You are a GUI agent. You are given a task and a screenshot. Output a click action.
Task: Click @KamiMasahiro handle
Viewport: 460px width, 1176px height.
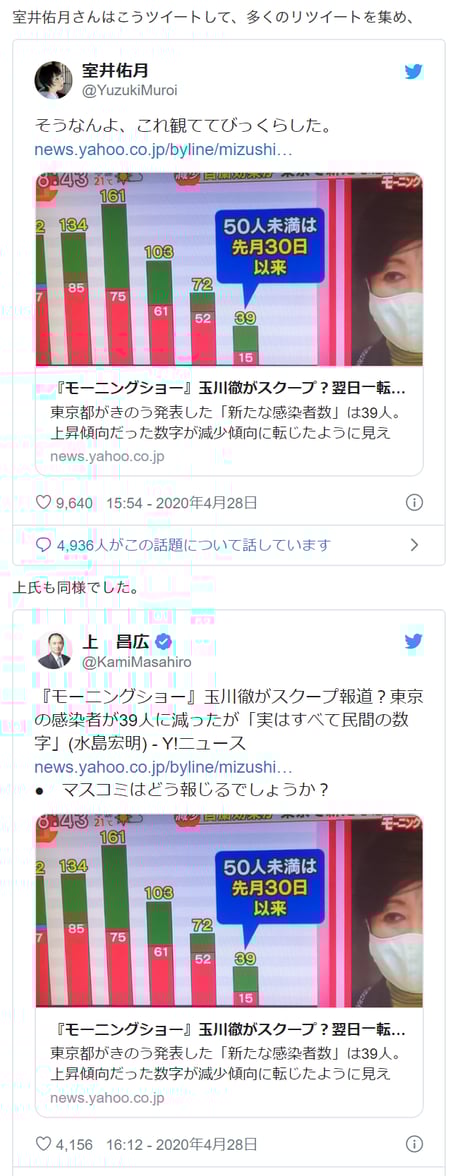click(x=137, y=662)
